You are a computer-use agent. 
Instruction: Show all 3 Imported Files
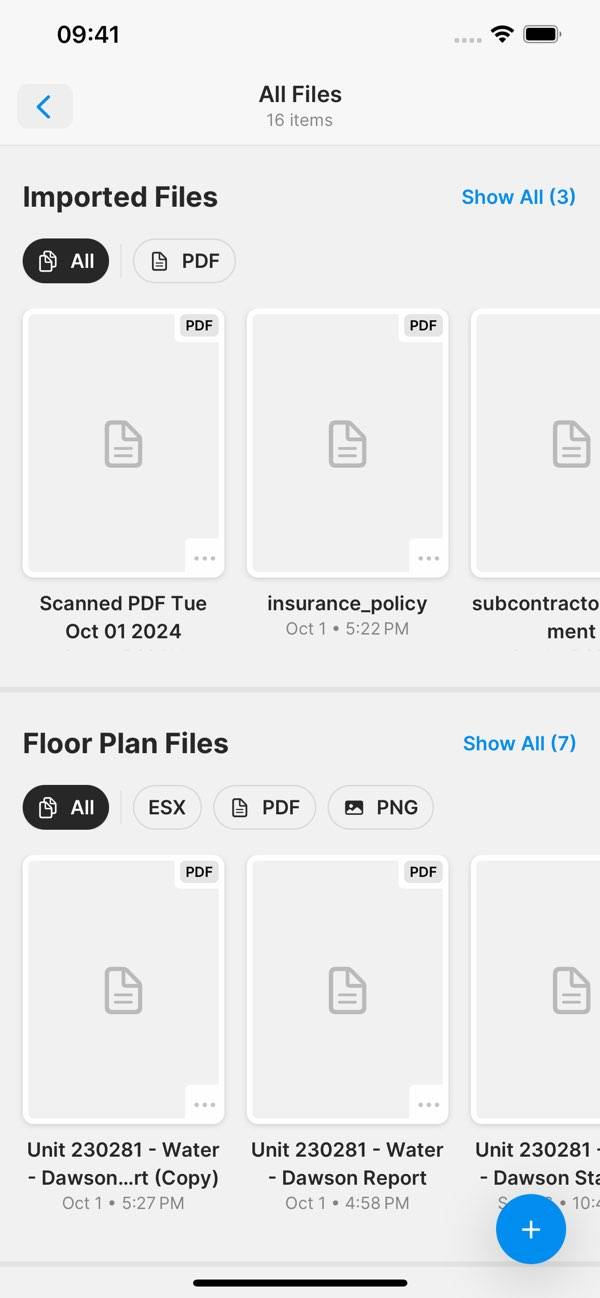pyautogui.click(x=518, y=197)
